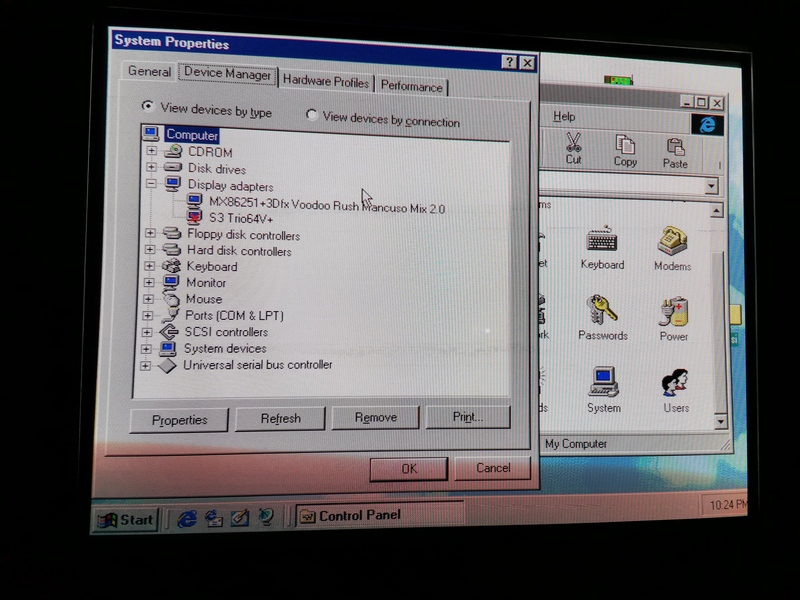The width and height of the screenshot is (800, 600).
Task: Select the S3 Trio64V+ device
Action: pyautogui.click(x=241, y=218)
